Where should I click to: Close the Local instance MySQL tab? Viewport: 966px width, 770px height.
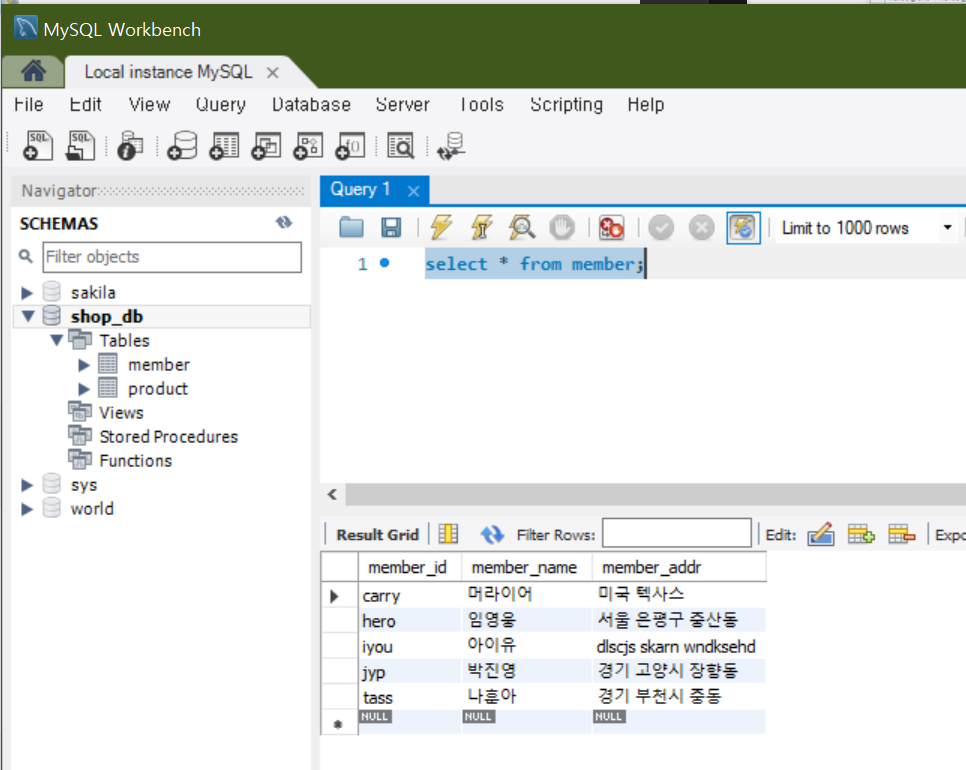[x=272, y=73]
